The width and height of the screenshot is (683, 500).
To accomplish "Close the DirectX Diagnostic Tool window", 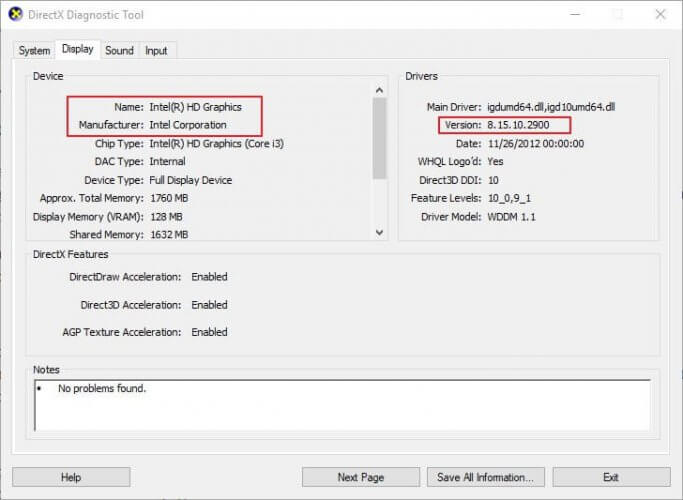I will pos(660,14).
